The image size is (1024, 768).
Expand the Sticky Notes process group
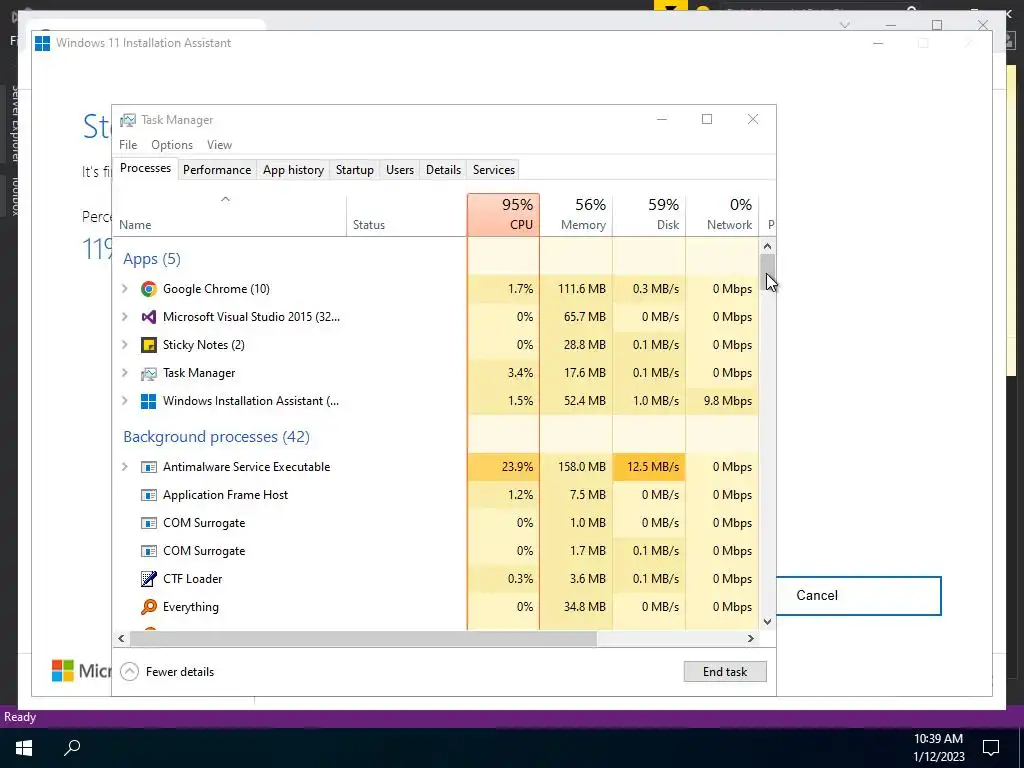click(125, 345)
